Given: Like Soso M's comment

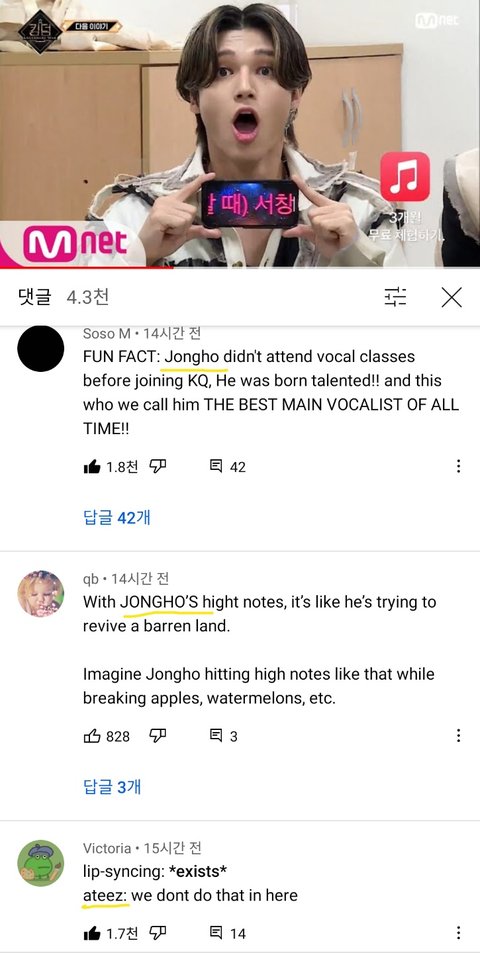Looking at the screenshot, I should tap(92, 467).
